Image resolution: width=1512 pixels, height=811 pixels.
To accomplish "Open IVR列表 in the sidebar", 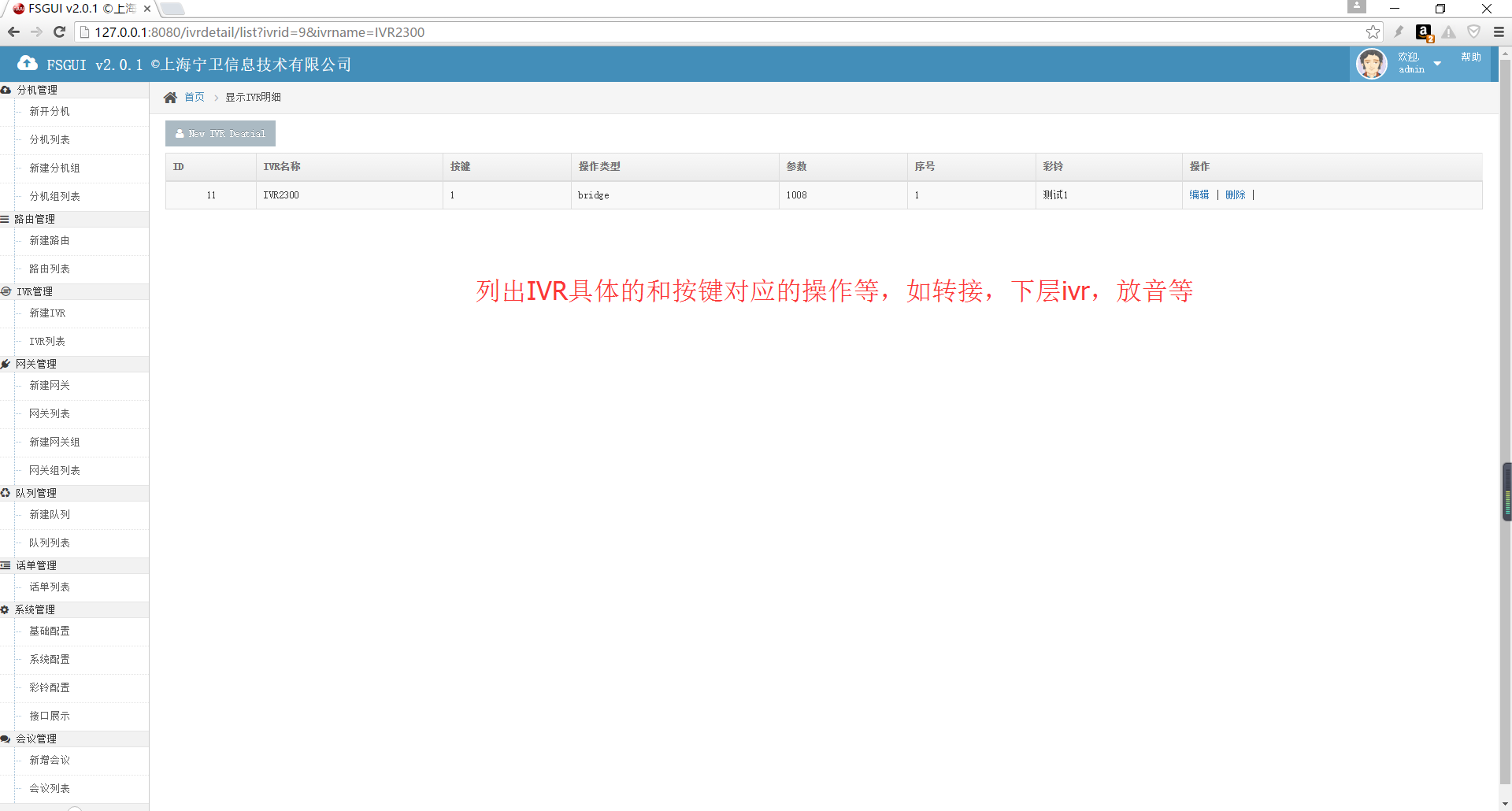I will pyautogui.click(x=47, y=342).
